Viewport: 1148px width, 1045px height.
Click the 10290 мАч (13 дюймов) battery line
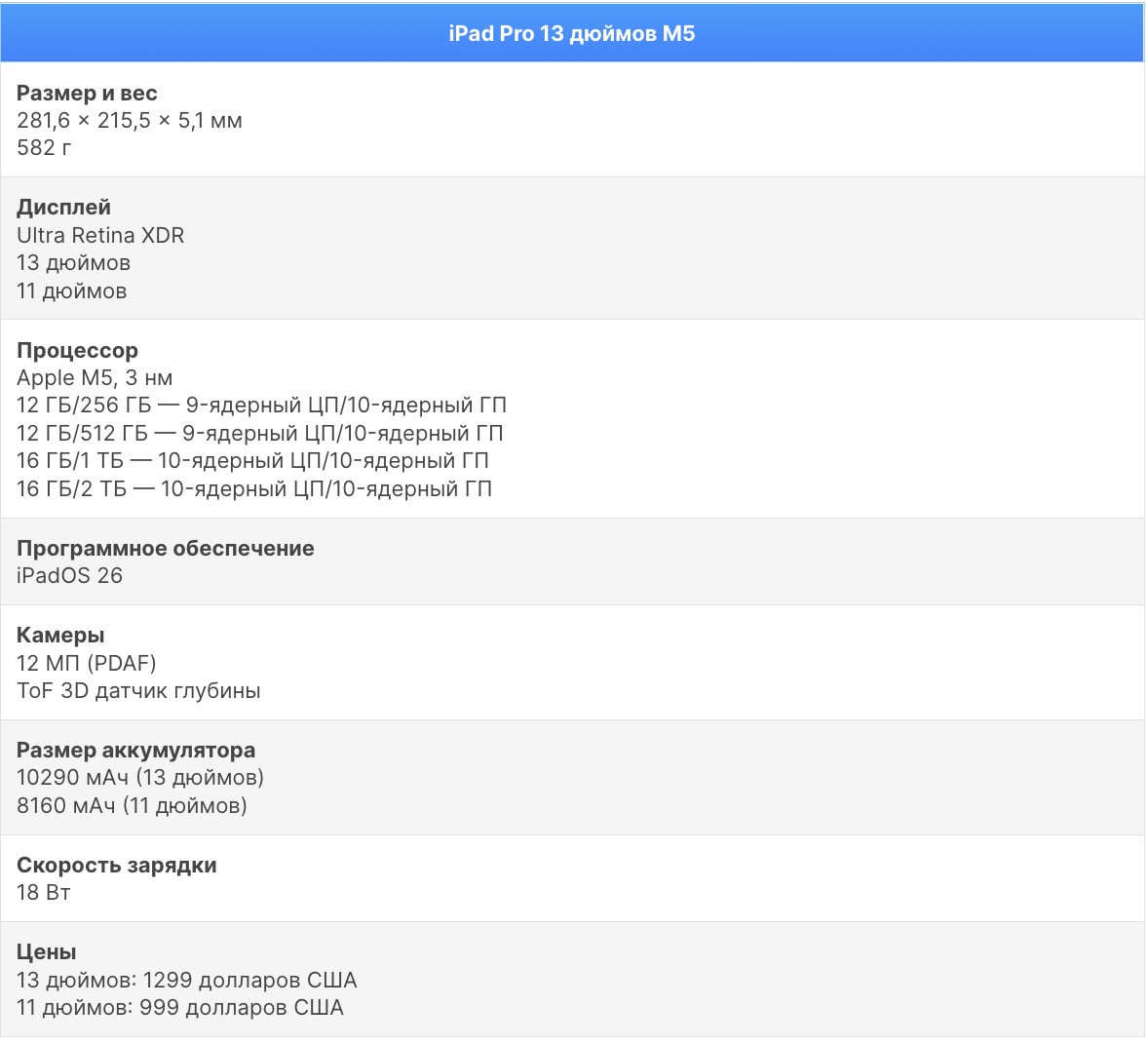pos(140,778)
